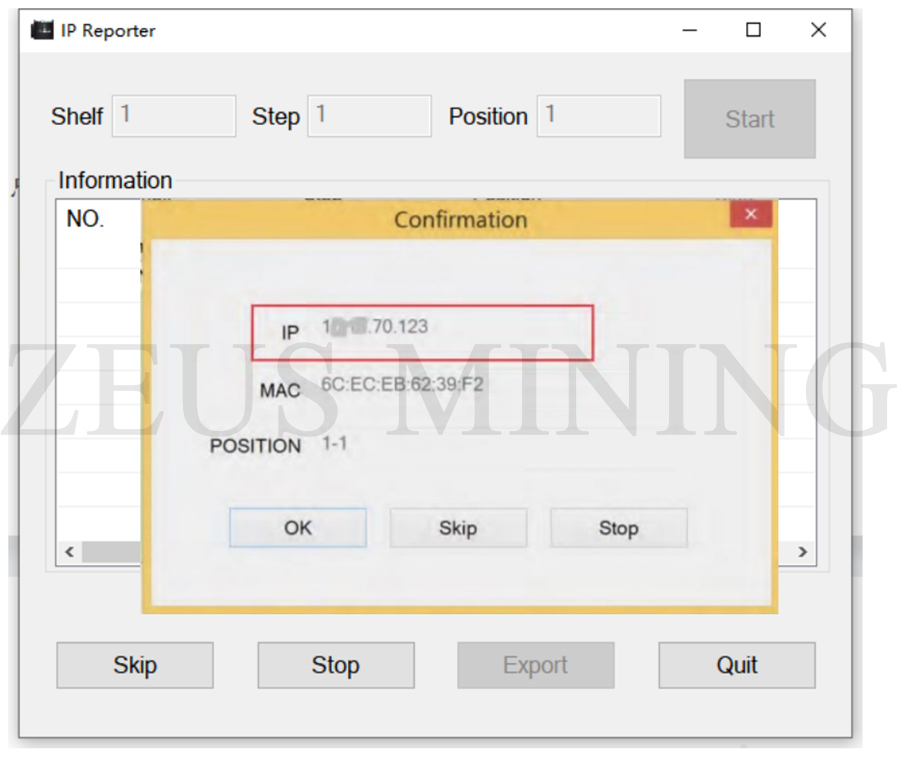Click the Skip button at the bottom

(135, 665)
